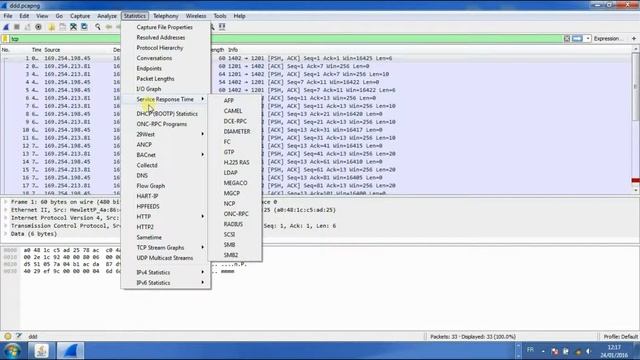
Task: Open capture options gear icon
Action: click(x=38, y=27)
